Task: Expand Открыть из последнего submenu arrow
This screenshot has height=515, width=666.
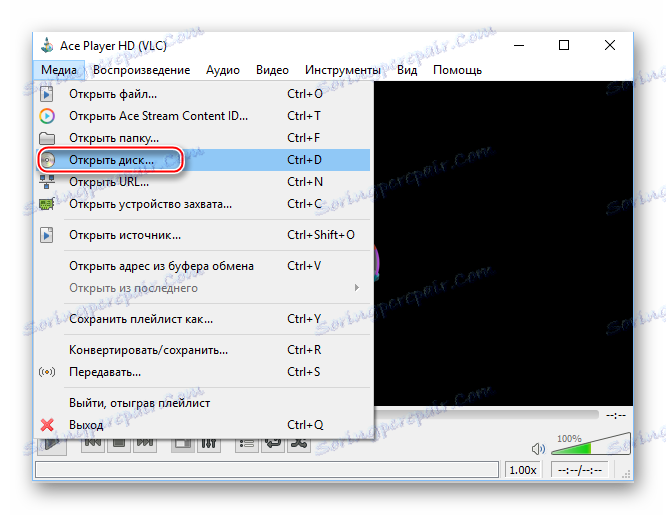Action: [356, 288]
